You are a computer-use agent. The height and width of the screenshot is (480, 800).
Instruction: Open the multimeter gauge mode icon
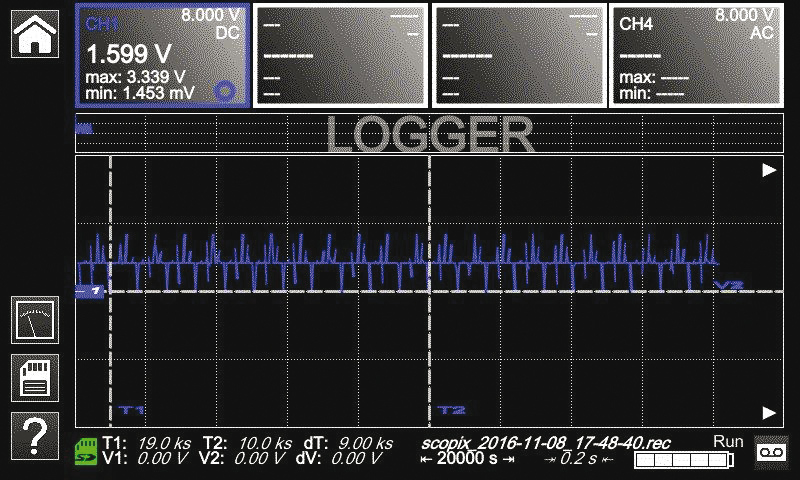pos(34,321)
